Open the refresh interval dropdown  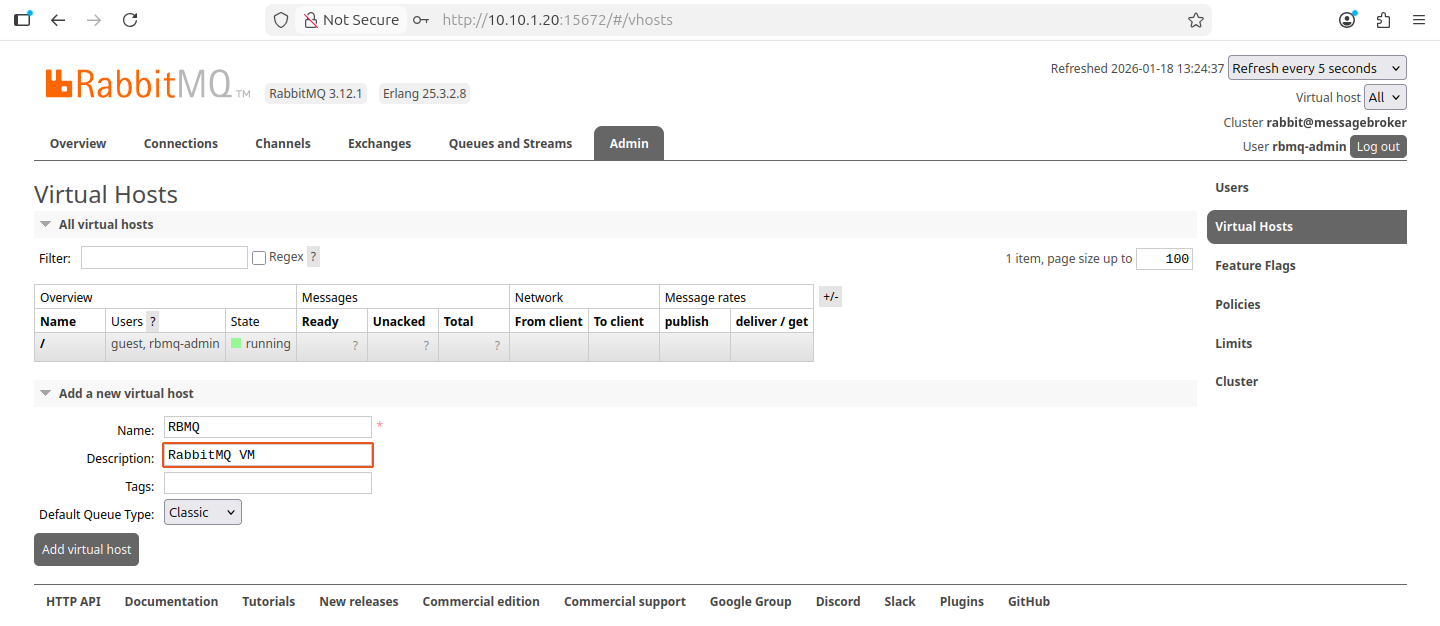pos(1316,68)
